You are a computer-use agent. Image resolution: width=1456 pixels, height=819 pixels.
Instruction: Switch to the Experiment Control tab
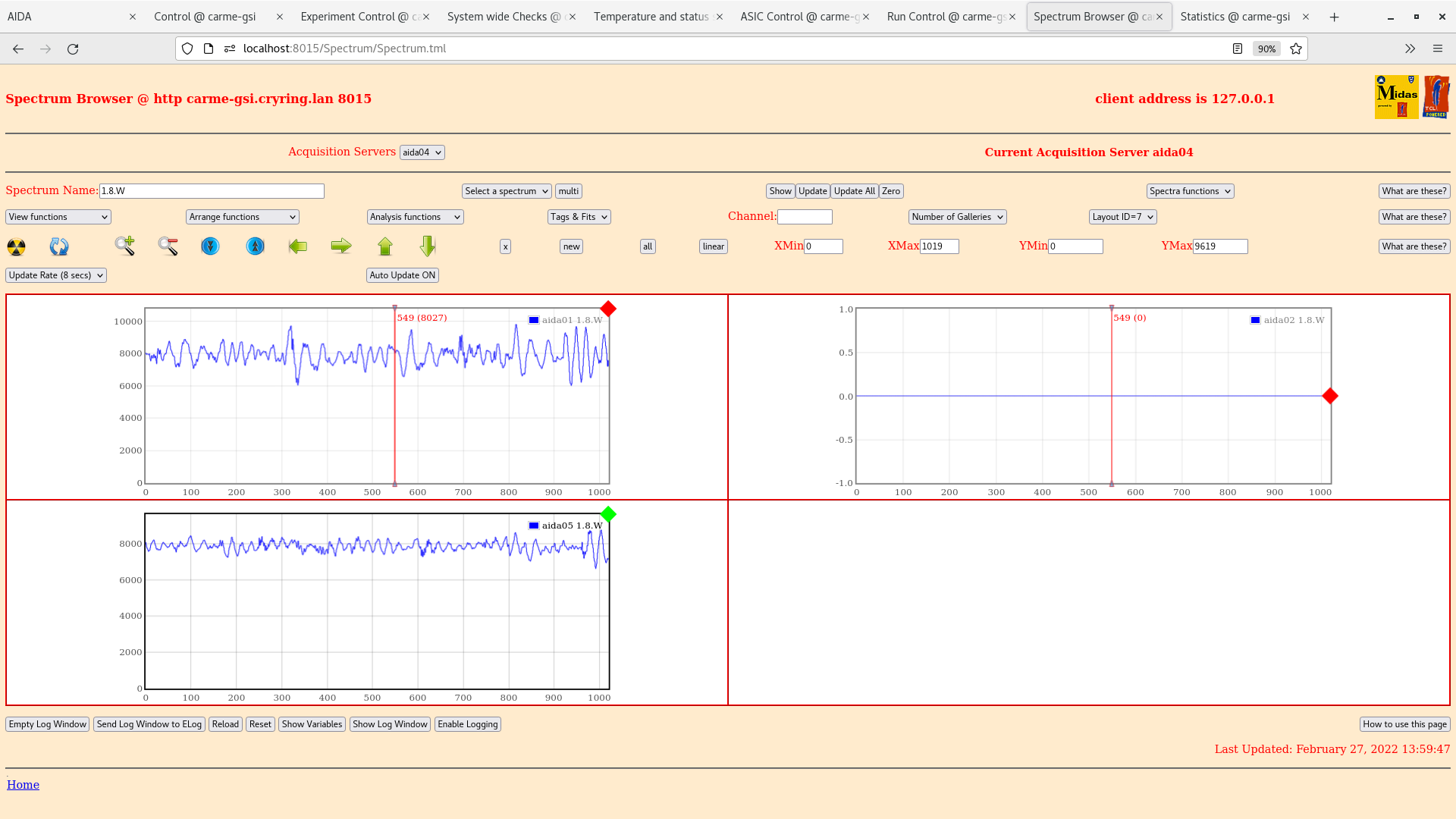360,17
